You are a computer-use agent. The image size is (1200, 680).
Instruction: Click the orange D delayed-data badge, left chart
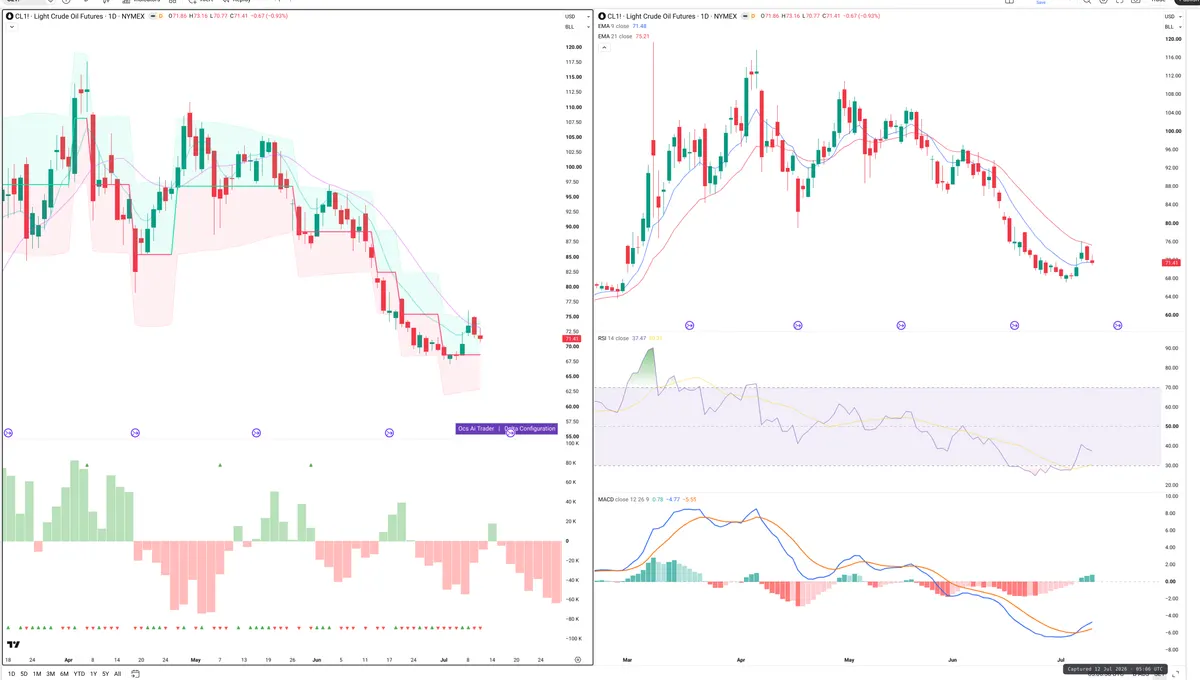(x=161, y=17)
